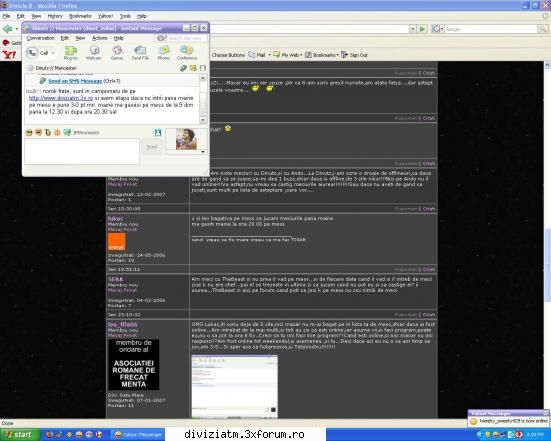Click Sign Out on Yahoo toolbar
The height and width of the screenshot is (441, 551).
point(355,55)
